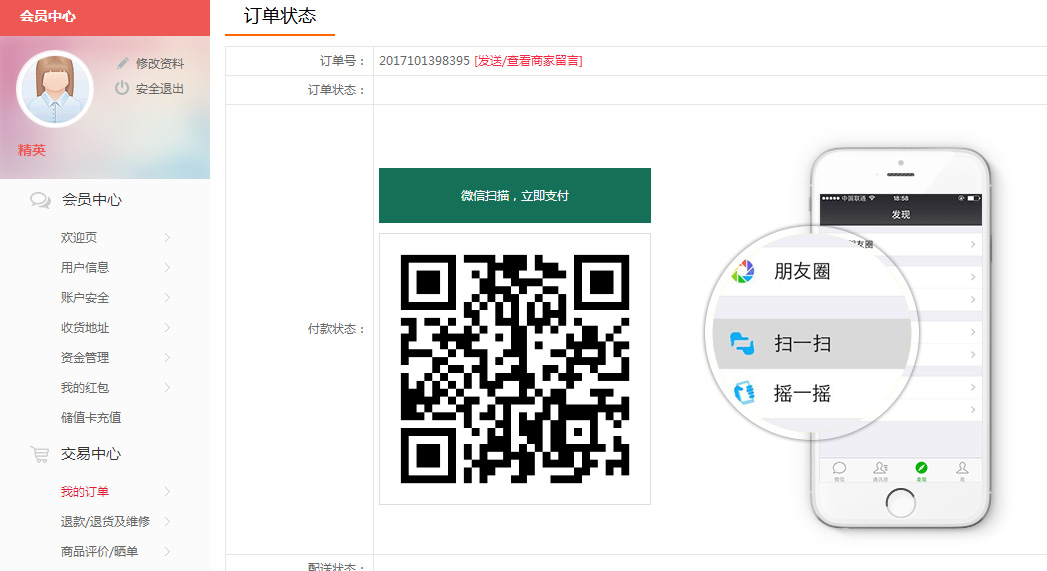The width and height of the screenshot is (1047, 571).
Task: Click the 朋友圈 colorful icon on phone
Action: pyautogui.click(x=743, y=271)
